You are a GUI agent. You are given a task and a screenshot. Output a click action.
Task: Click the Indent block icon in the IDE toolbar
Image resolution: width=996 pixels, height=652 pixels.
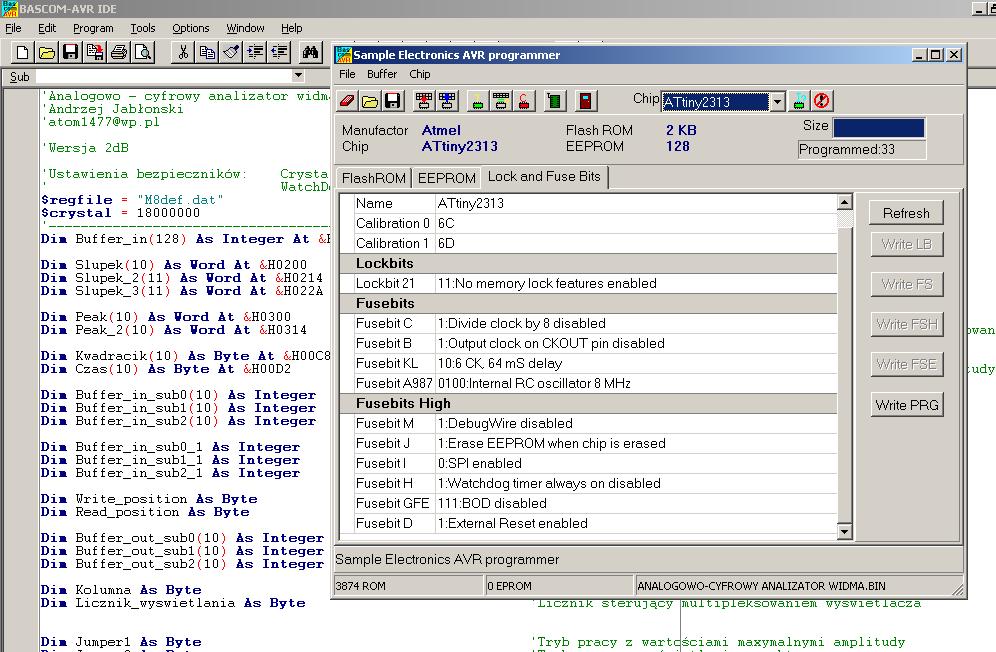pyautogui.click(x=255, y=53)
